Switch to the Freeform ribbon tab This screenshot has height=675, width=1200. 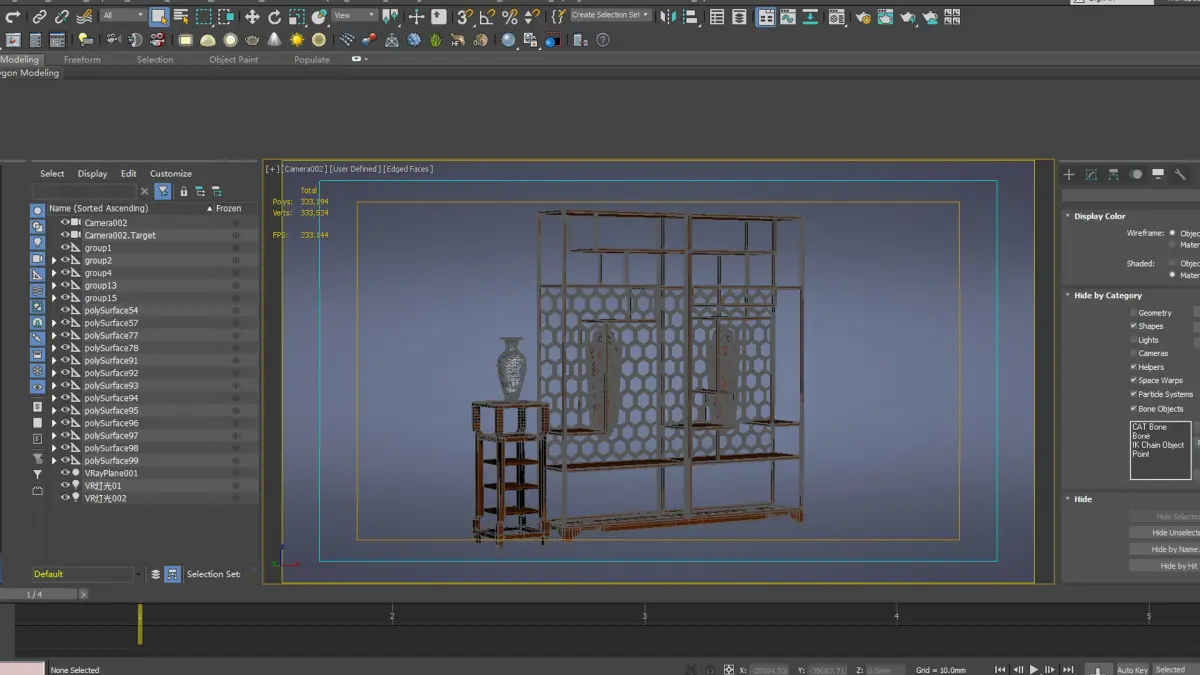point(82,60)
